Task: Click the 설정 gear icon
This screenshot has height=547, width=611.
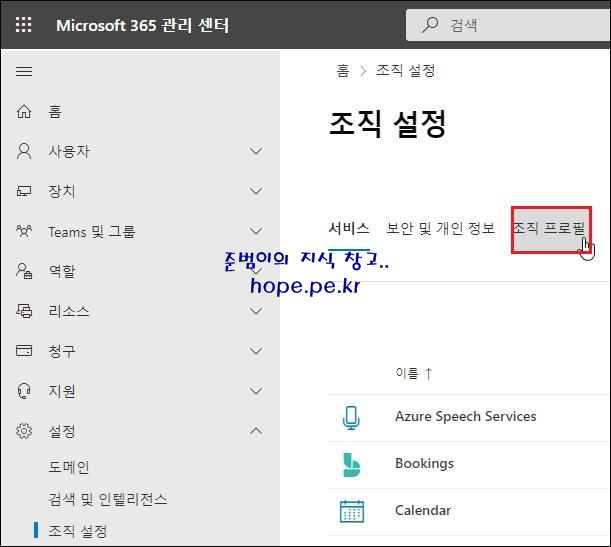Action: [x=24, y=431]
